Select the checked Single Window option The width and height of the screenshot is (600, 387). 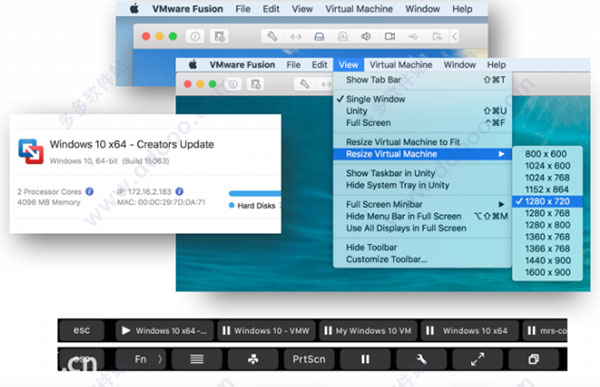pyautogui.click(x=422, y=99)
